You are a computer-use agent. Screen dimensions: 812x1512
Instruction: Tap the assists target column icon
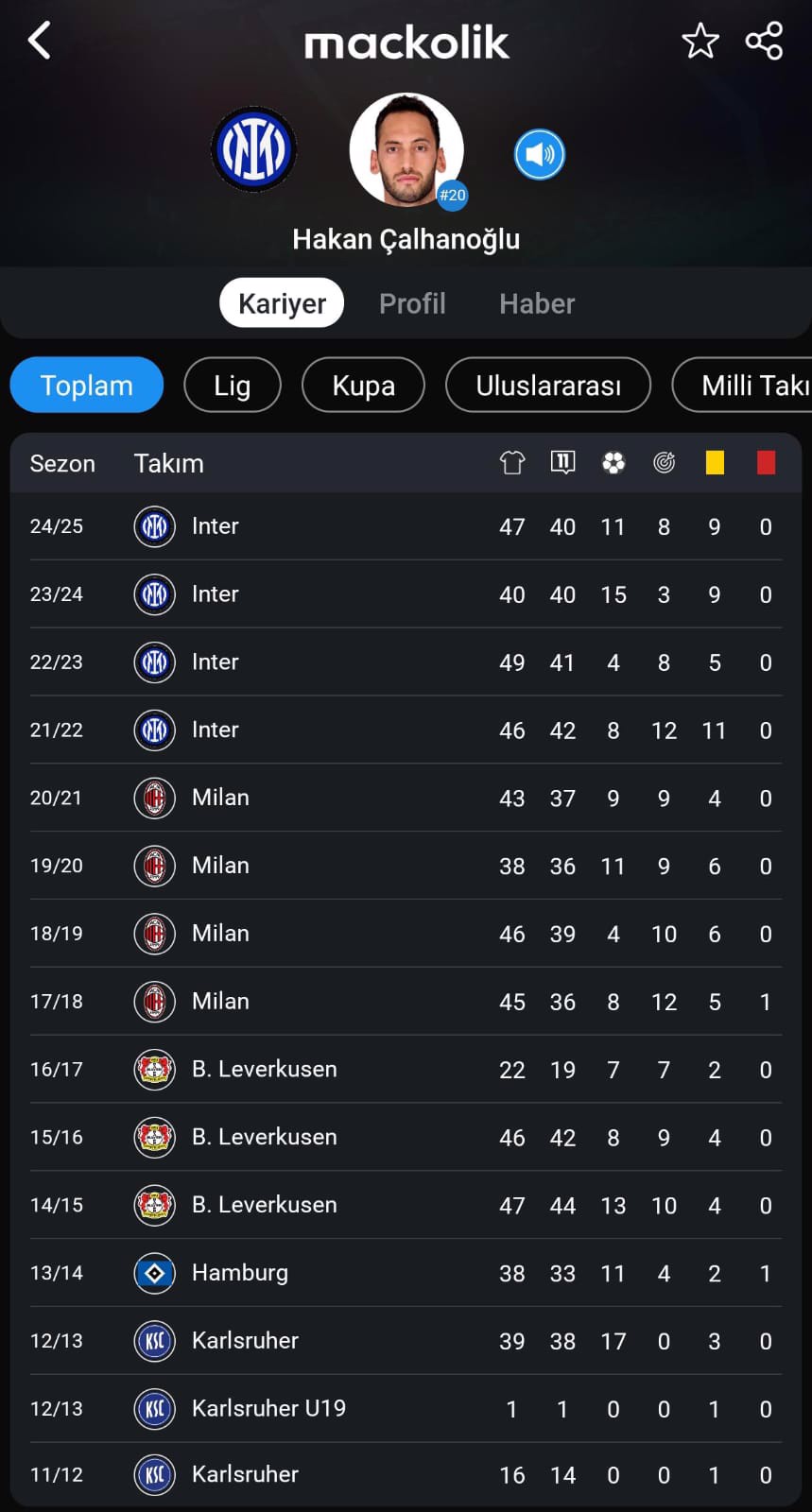pyautogui.click(x=665, y=462)
